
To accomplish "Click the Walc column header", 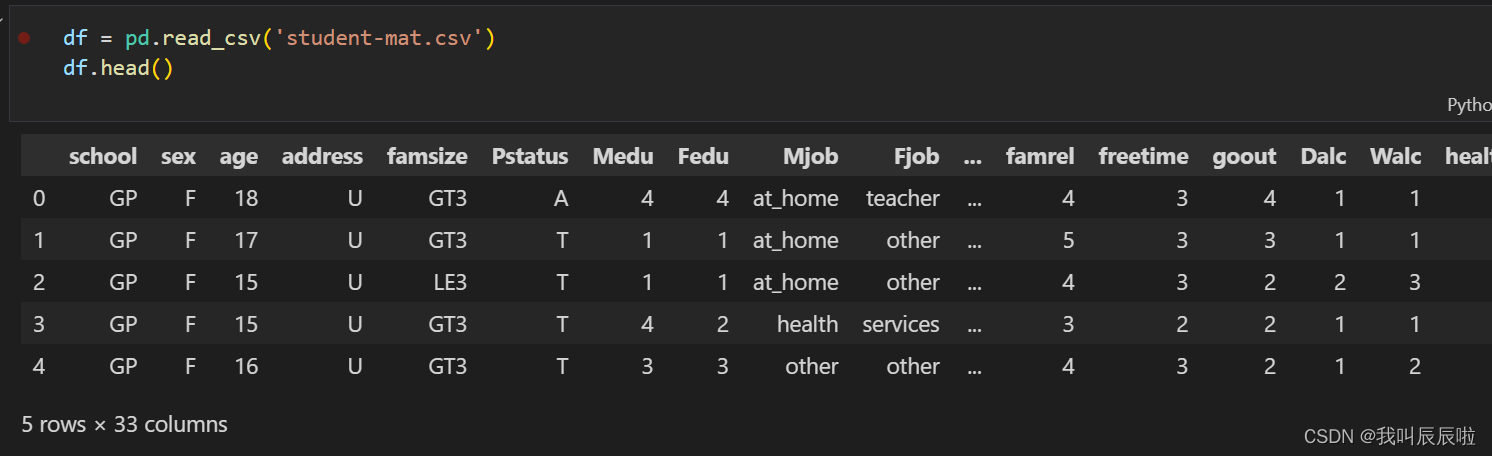I will 1395,156.
